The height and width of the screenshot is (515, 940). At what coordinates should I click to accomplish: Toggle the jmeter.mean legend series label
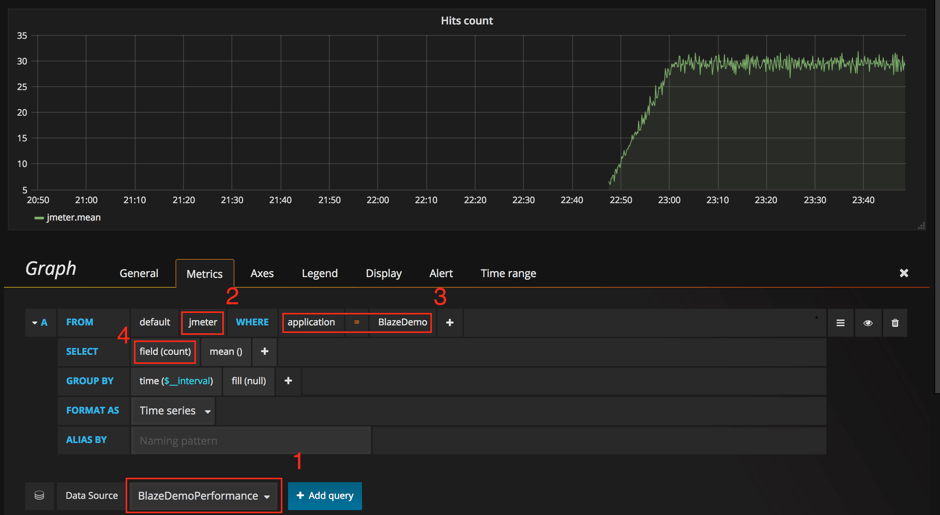[74, 218]
